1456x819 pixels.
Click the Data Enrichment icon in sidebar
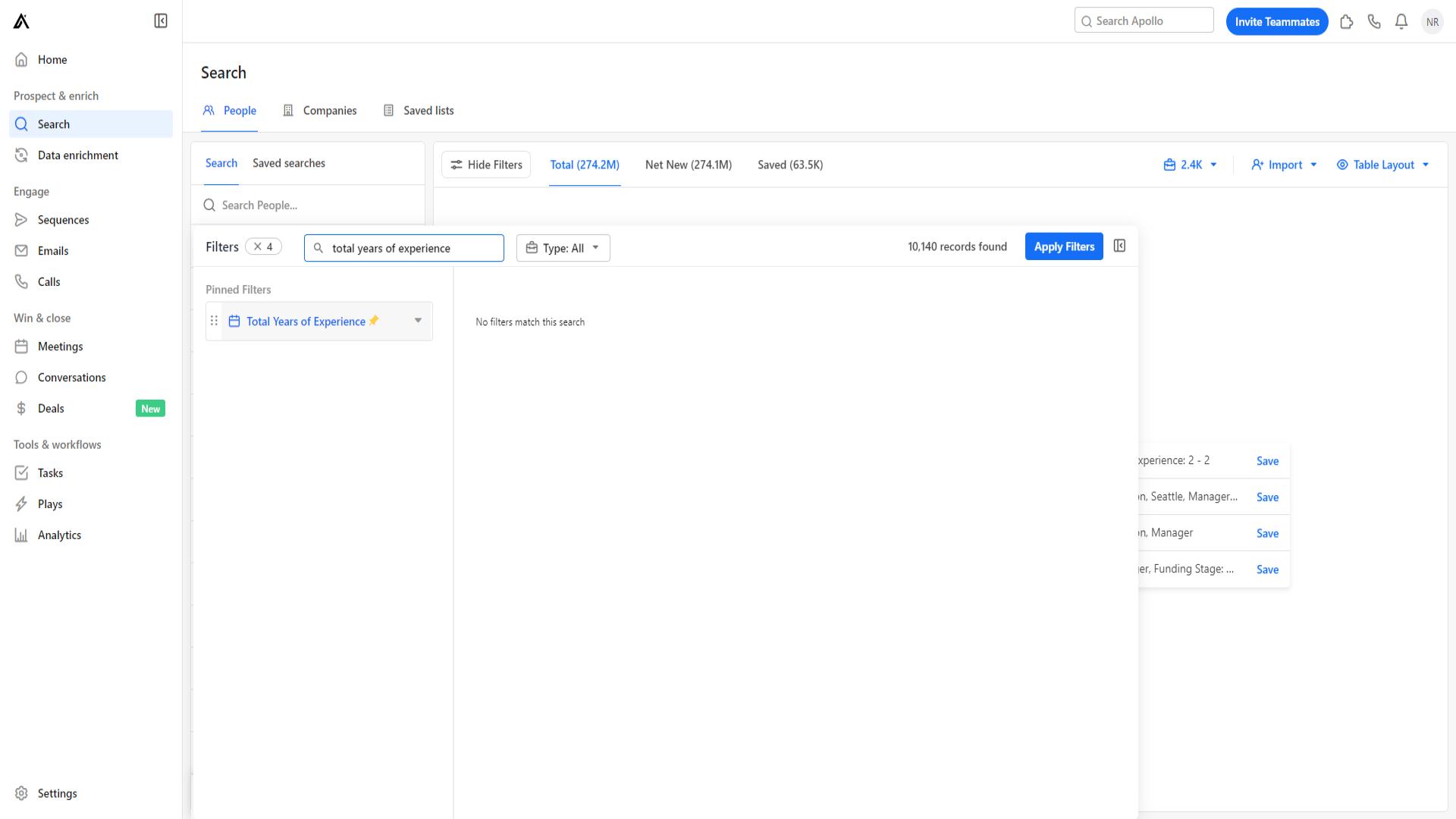tap(21, 155)
